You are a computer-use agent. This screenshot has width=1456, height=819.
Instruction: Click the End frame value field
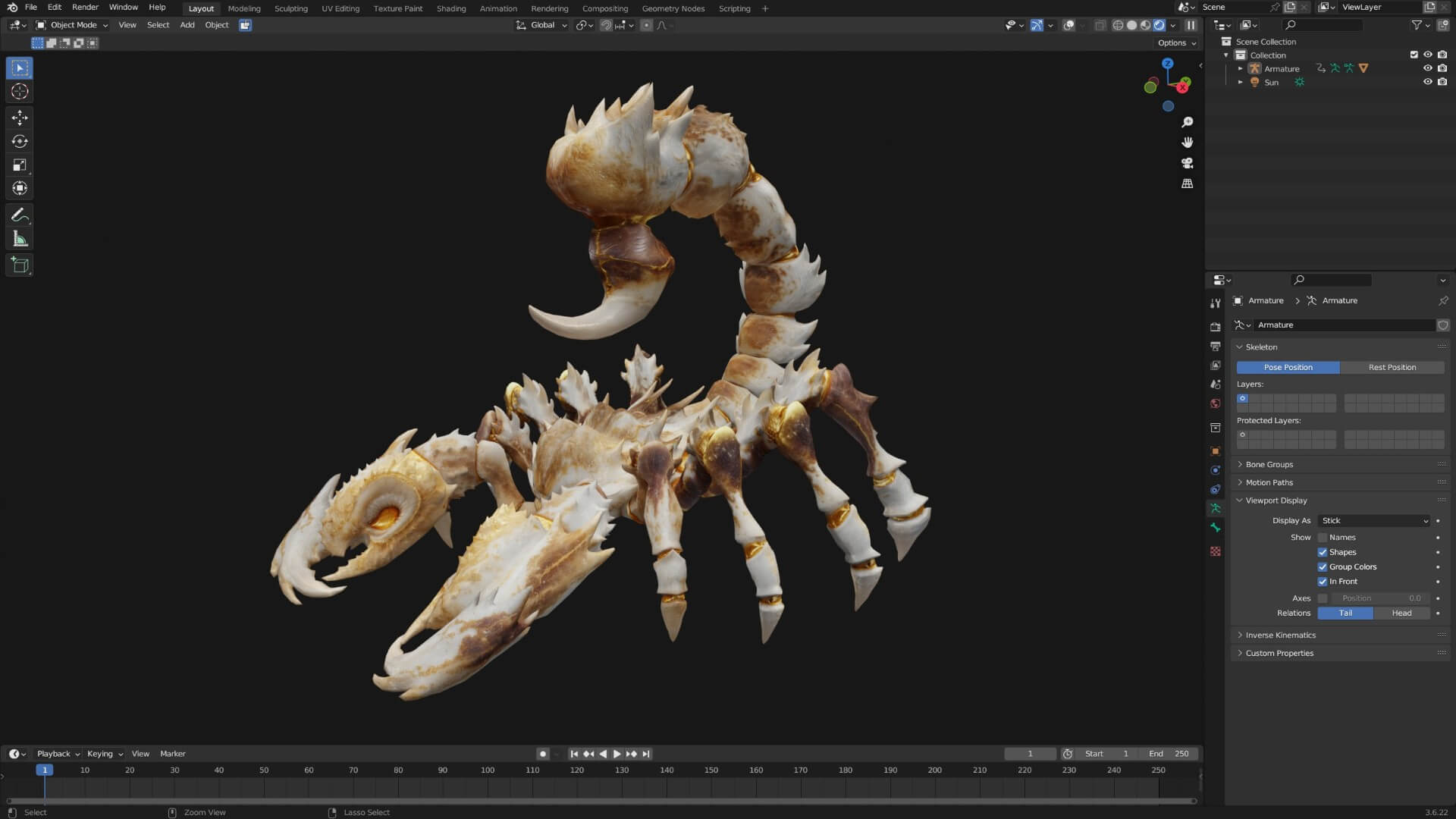(1170, 754)
